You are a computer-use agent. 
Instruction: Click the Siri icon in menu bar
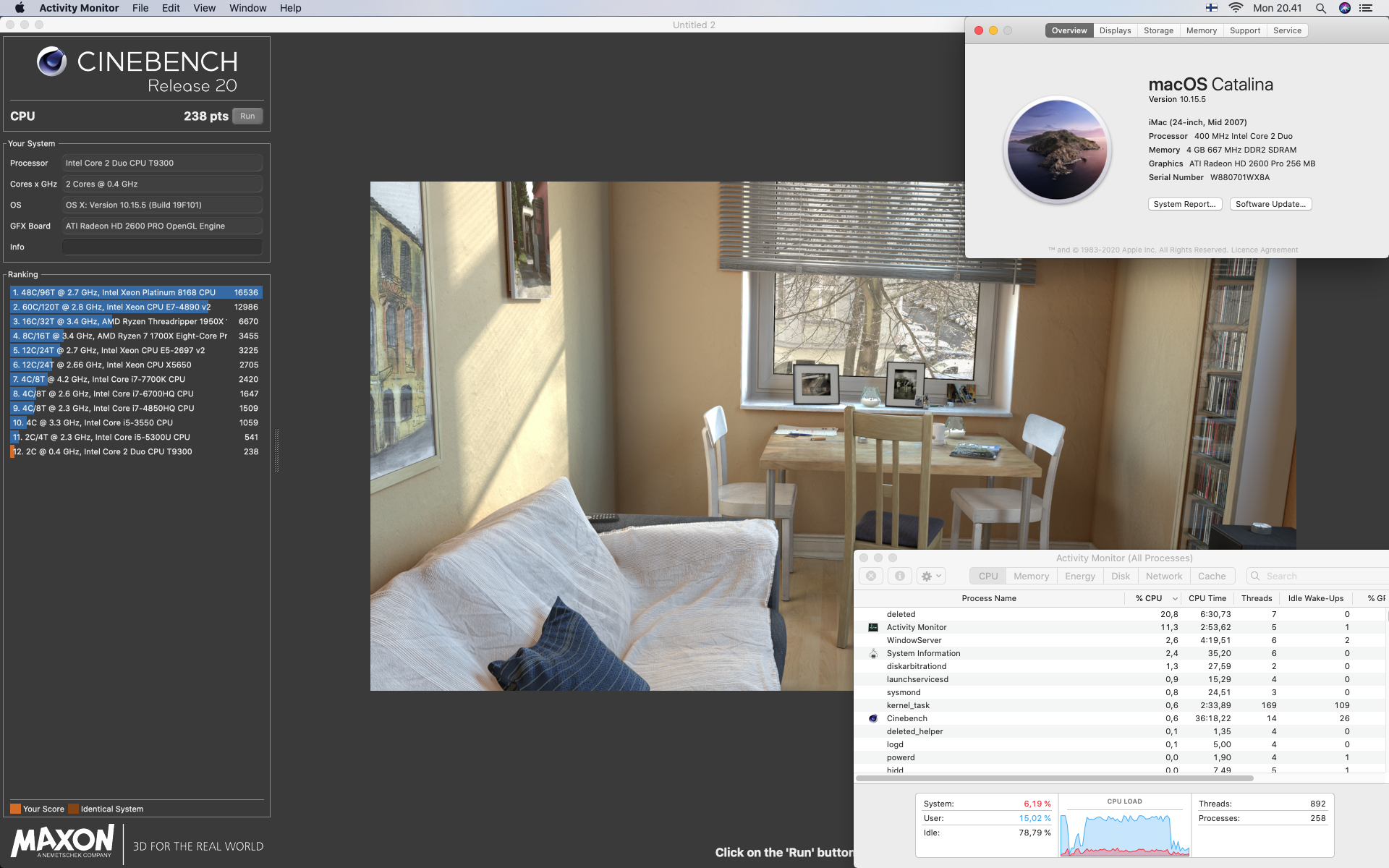click(1344, 8)
